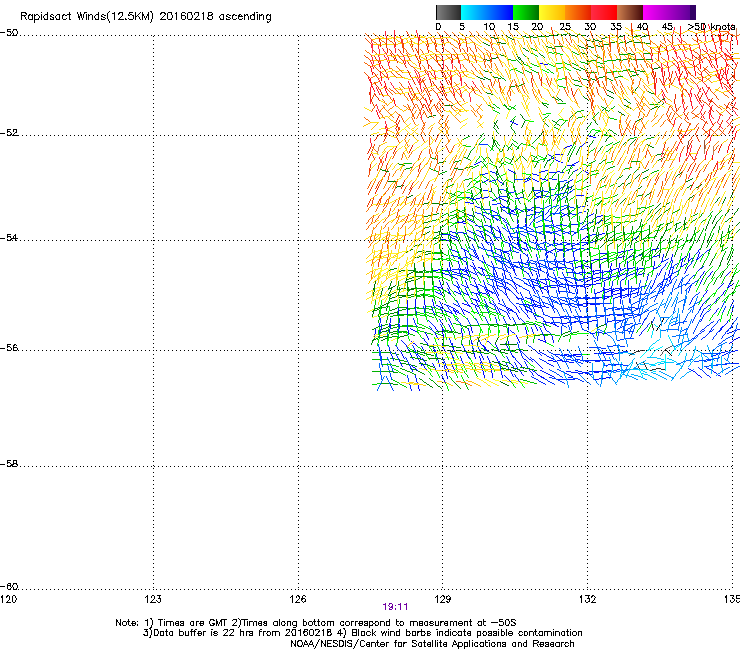Click the Rapidscat Winds chart title

(x=146, y=17)
